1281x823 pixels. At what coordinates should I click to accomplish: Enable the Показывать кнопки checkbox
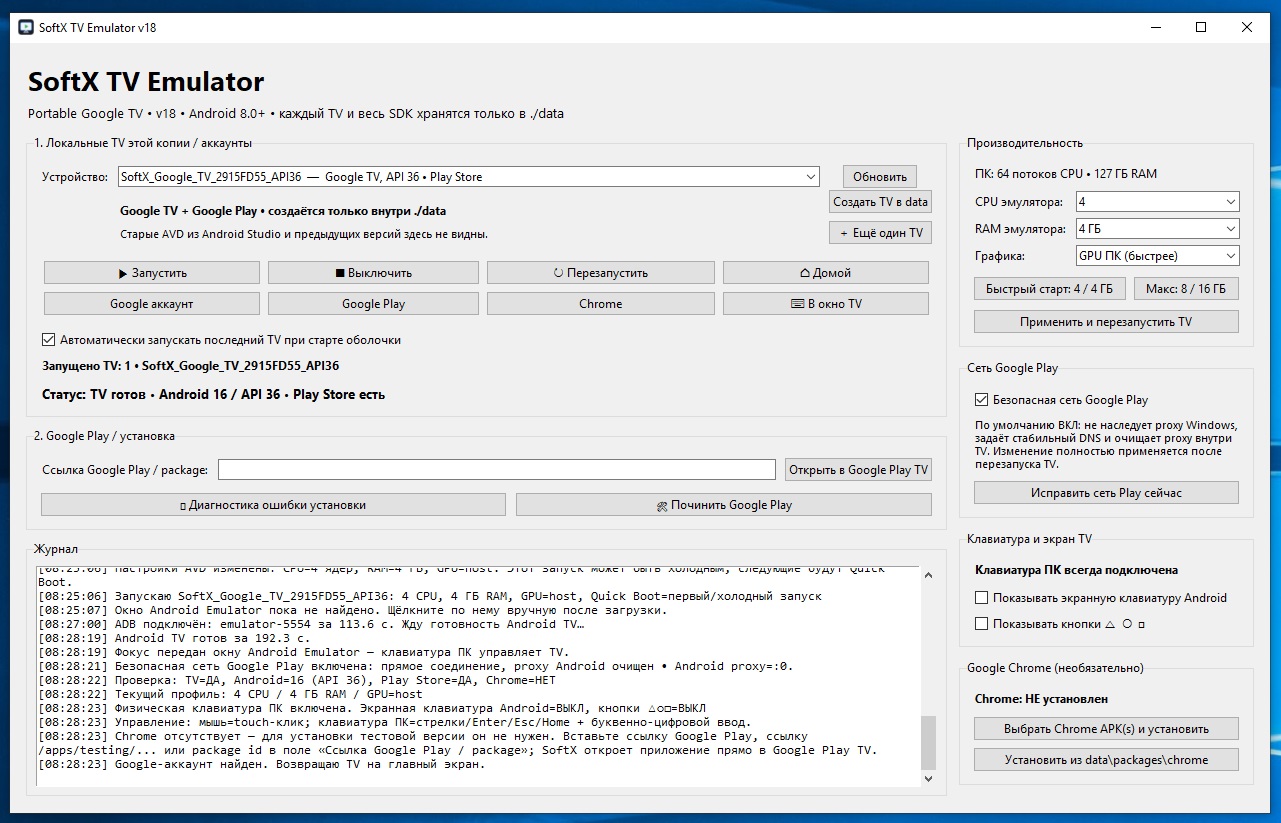[x=982, y=624]
